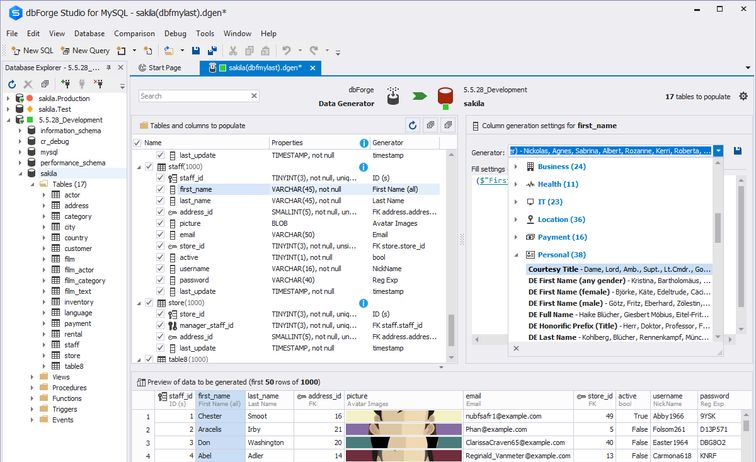Toggle the store(1000) table checkbox

pyautogui.click(x=149, y=303)
